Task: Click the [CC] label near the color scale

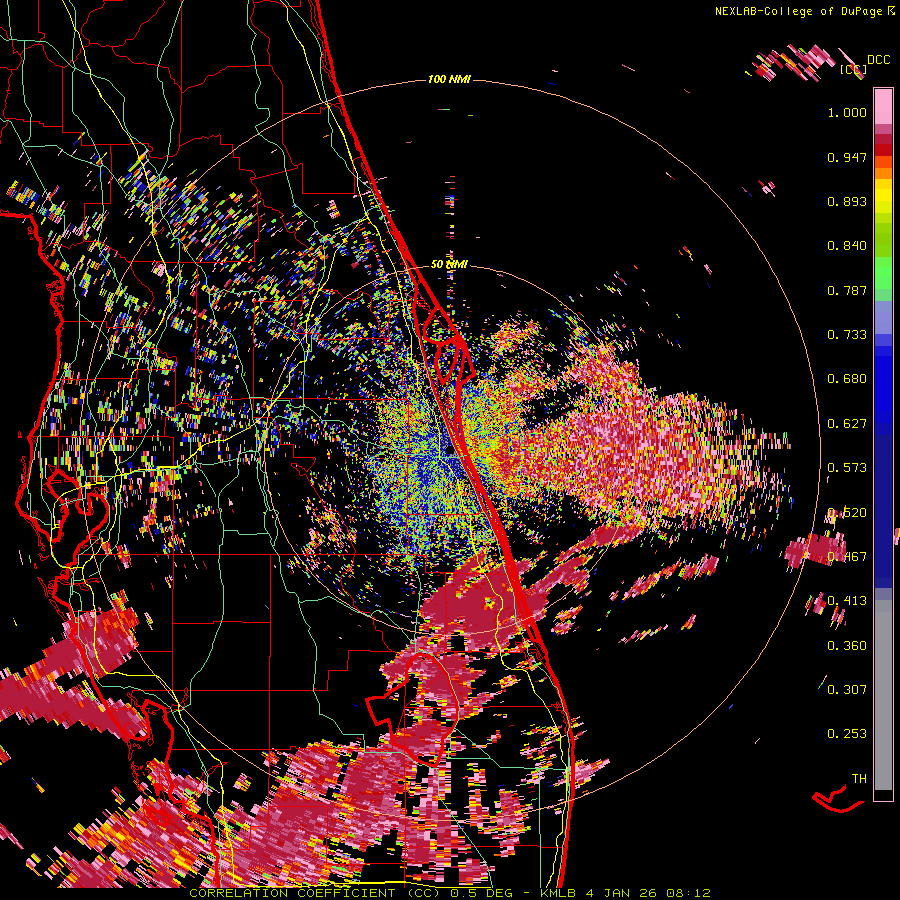Action: coord(853,70)
